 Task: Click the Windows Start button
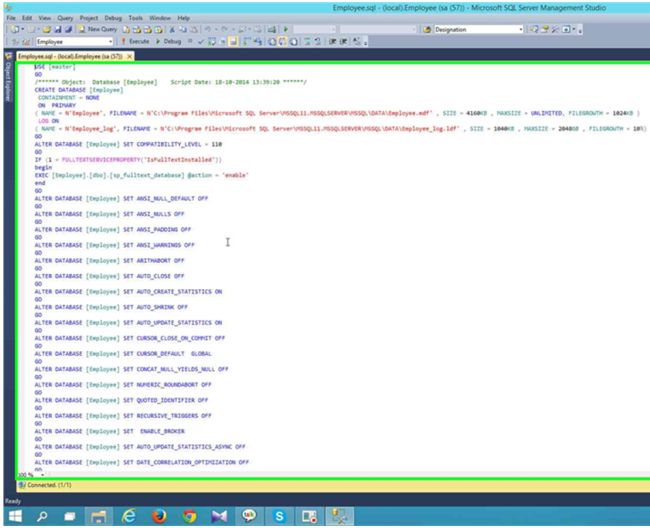(13, 516)
